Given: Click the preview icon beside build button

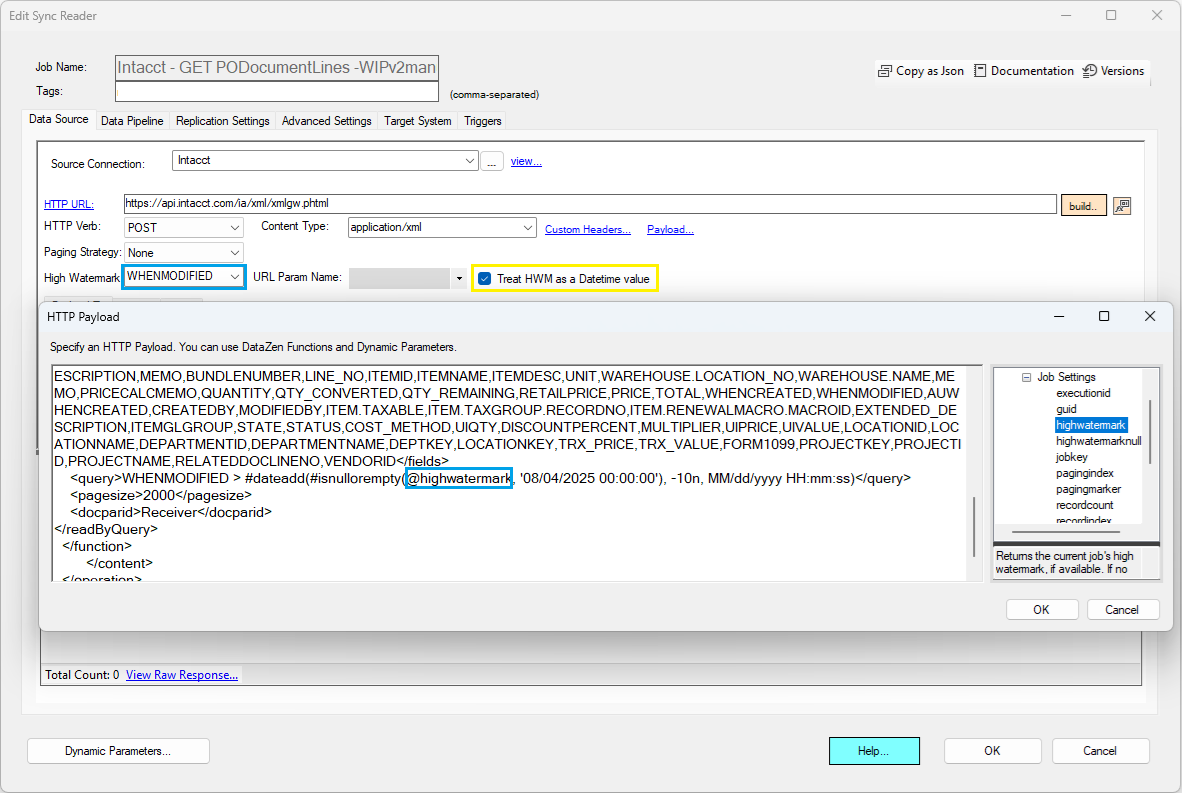Looking at the screenshot, I should (x=1122, y=206).
